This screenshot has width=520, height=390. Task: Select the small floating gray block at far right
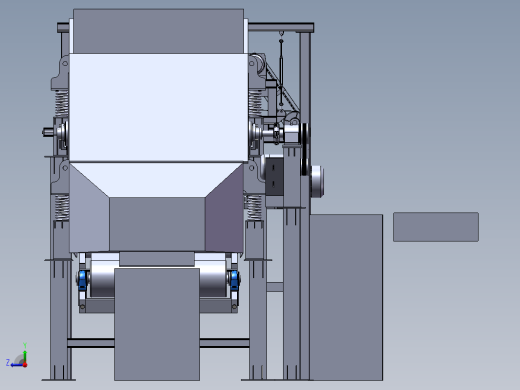[x=436, y=227]
